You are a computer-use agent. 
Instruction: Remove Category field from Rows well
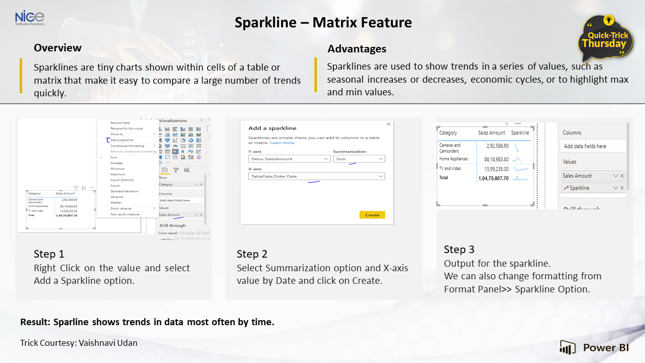coord(201,184)
